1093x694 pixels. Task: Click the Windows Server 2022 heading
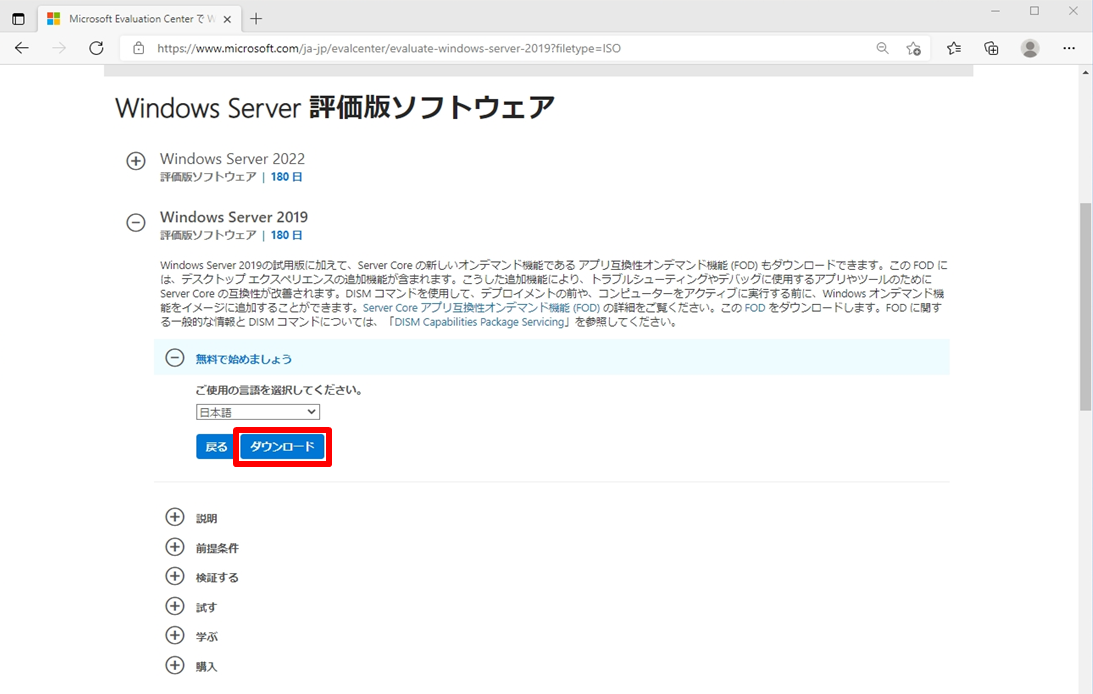click(232, 158)
